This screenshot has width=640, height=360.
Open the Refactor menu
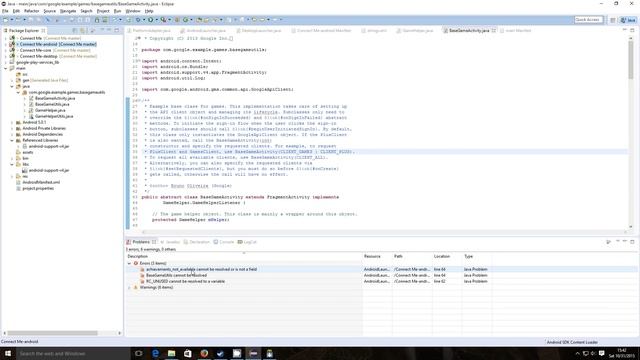click(31, 11)
